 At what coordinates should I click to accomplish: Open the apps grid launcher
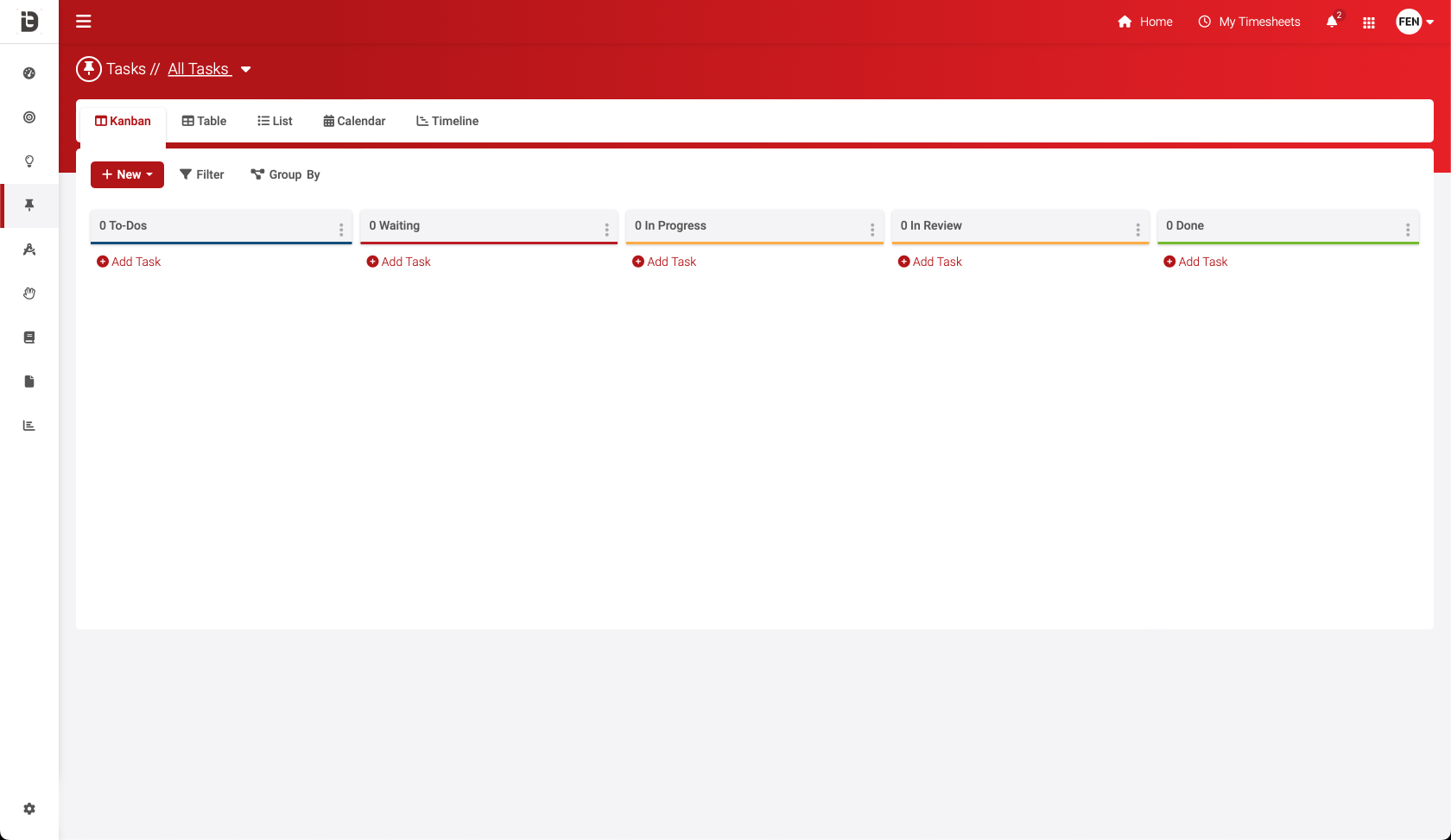1369,22
